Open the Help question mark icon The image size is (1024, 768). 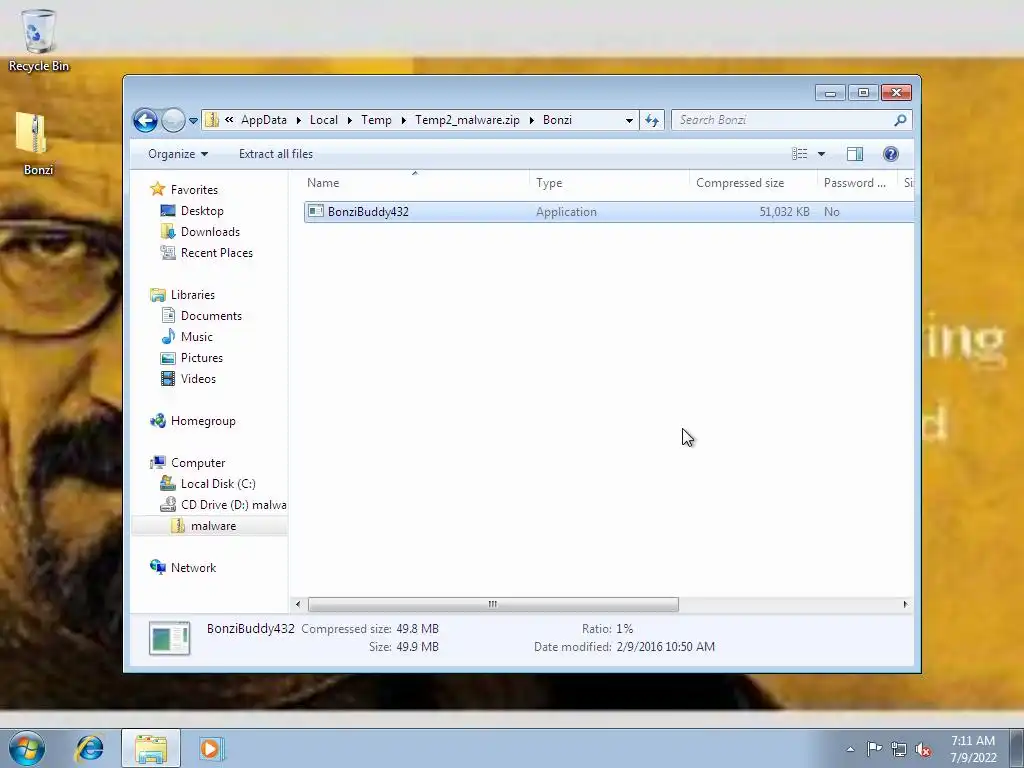[890, 153]
